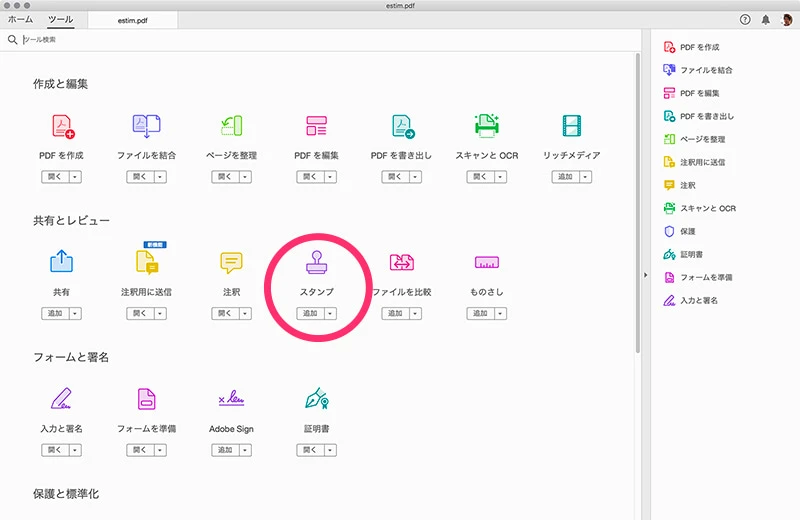
Task: Select the 証明書 certificate pen icon
Action: tap(317, 399)
